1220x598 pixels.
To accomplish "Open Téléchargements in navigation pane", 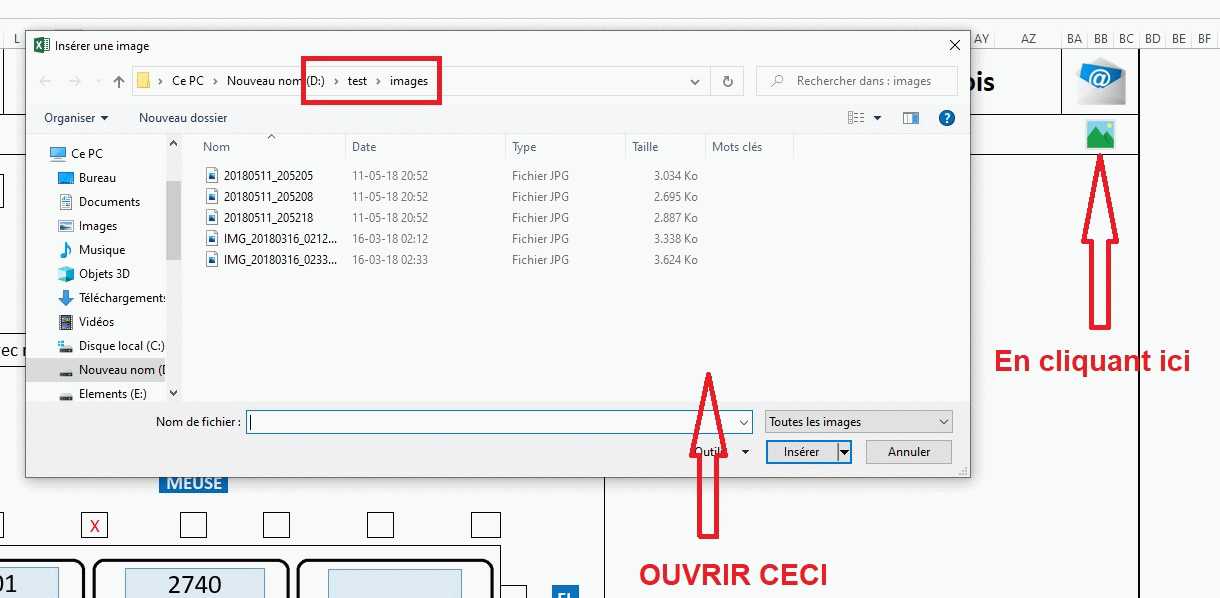I will pyautogui.click(x=112, y=298).
